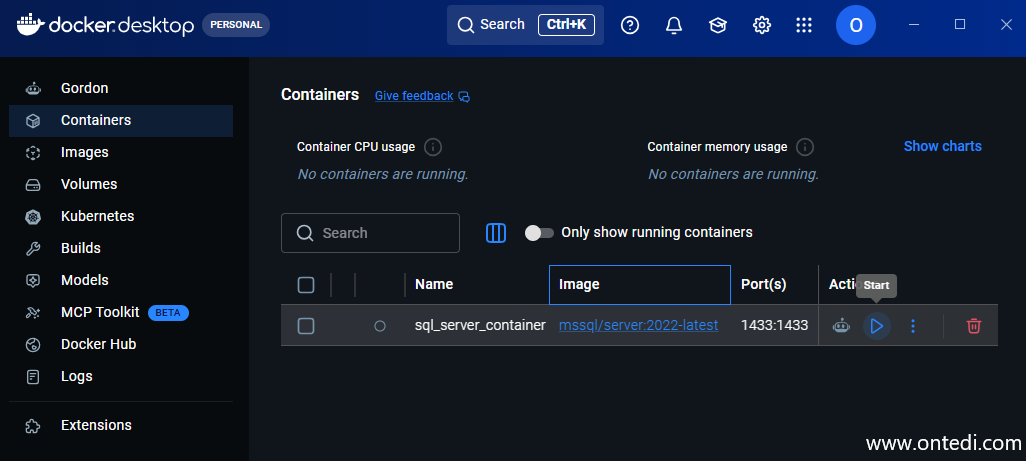Click the Ctrl+K shortcut badge
This screenshot has width=1026, height=461.
pos(566,25)
